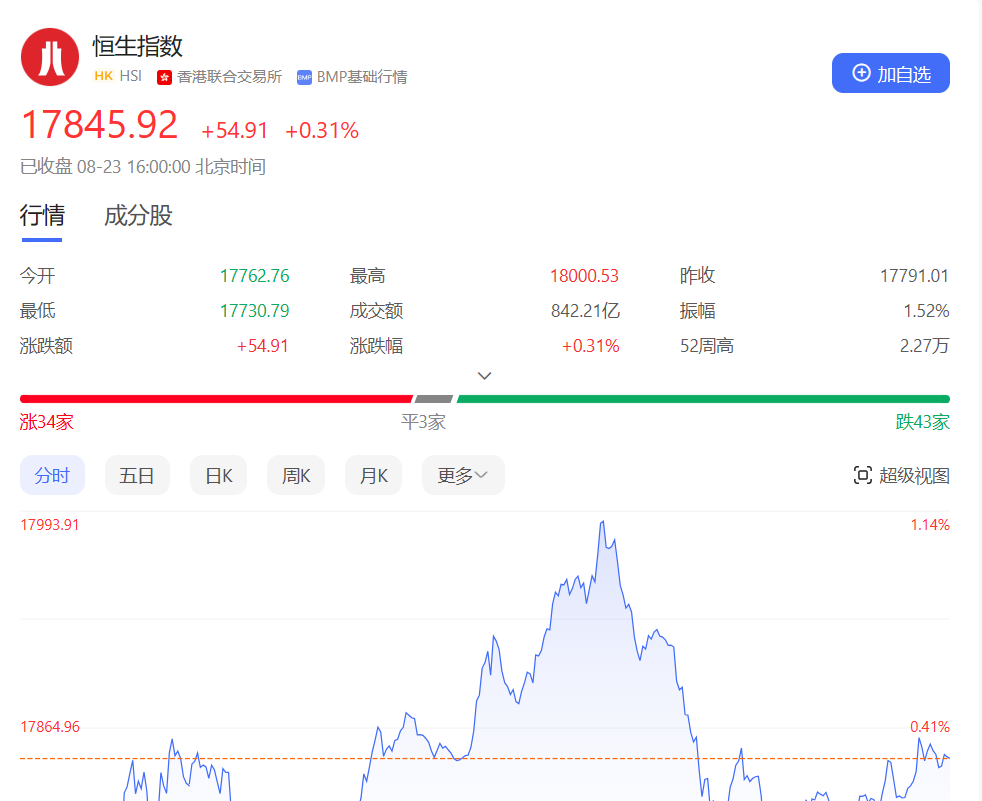Click the super view frame icon
This screenshot has height=801, width=982.
(862, 475)
